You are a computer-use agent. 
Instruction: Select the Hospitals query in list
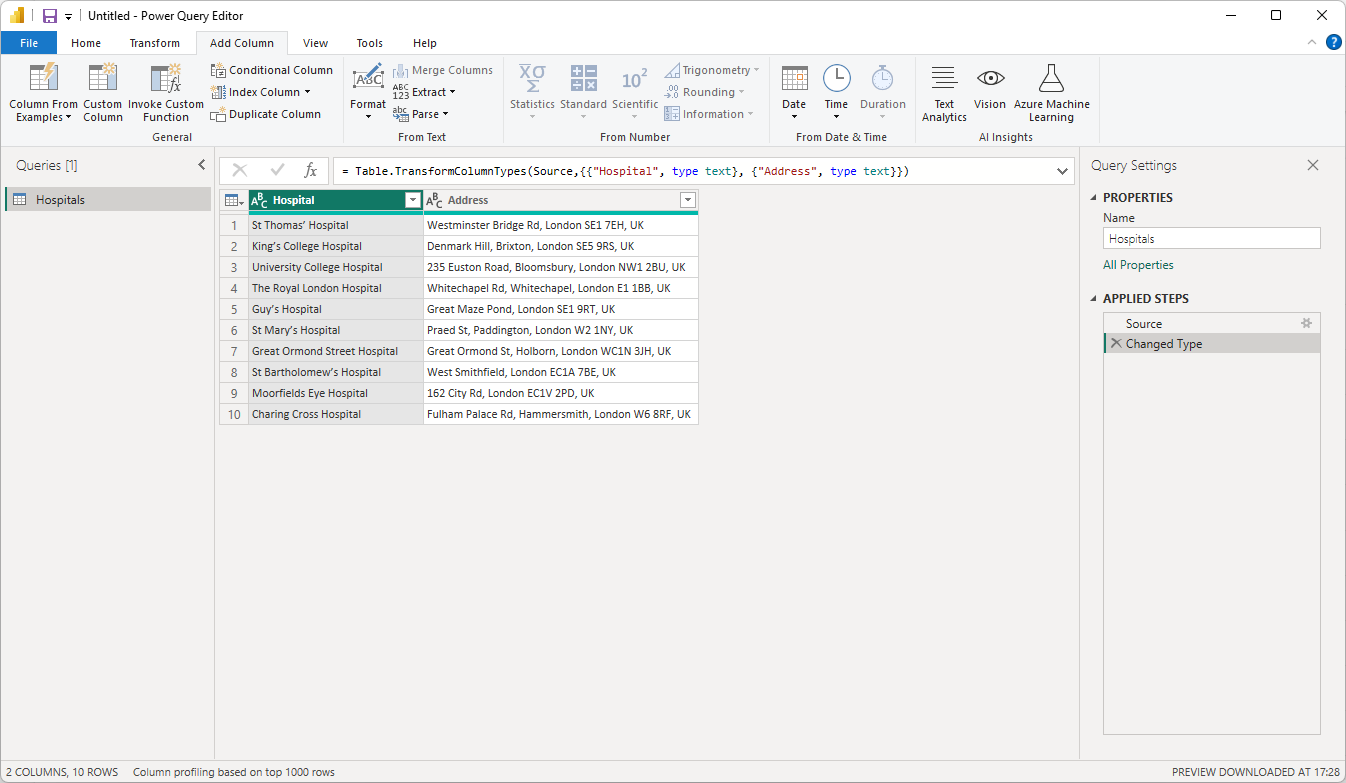(x=60, y=200)
